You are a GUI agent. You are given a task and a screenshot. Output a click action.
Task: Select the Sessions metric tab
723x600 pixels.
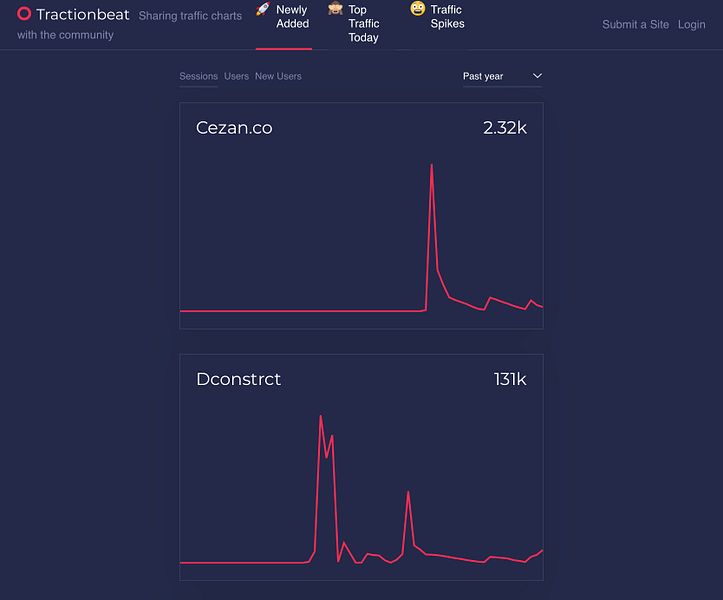click(198, 77)
